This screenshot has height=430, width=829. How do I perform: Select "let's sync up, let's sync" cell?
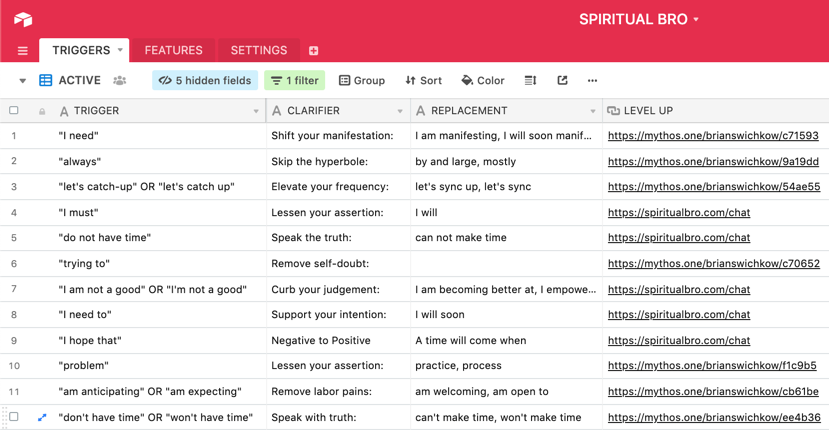click(506, 187)
